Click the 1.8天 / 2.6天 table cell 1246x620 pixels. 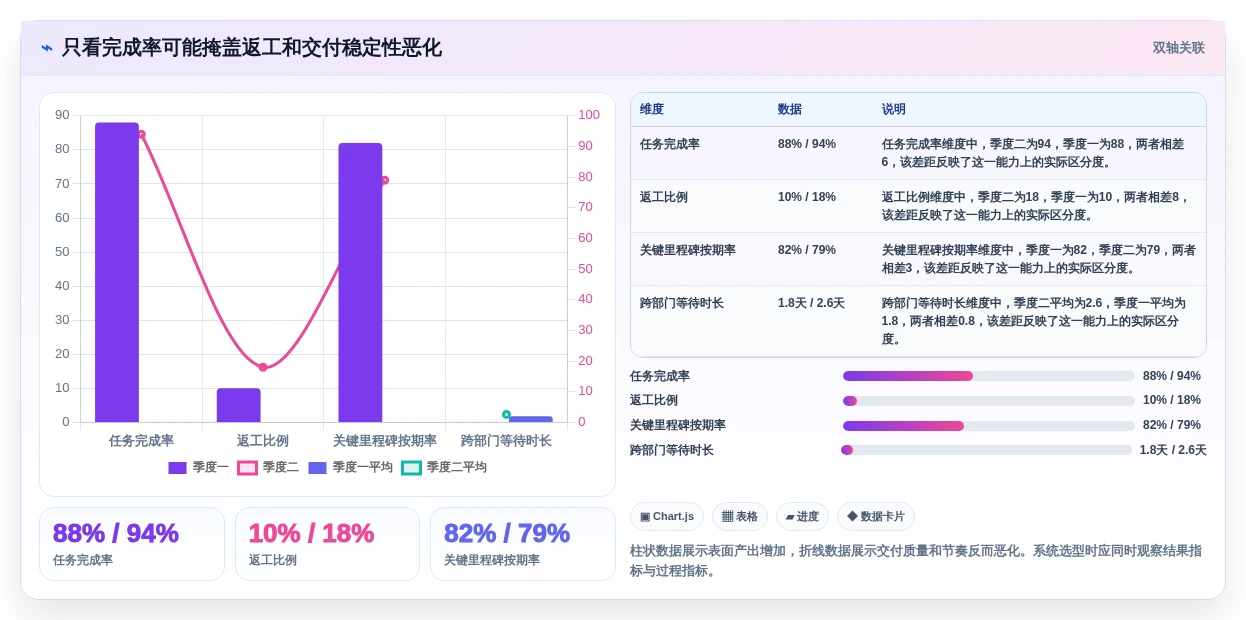pos(811,303)
